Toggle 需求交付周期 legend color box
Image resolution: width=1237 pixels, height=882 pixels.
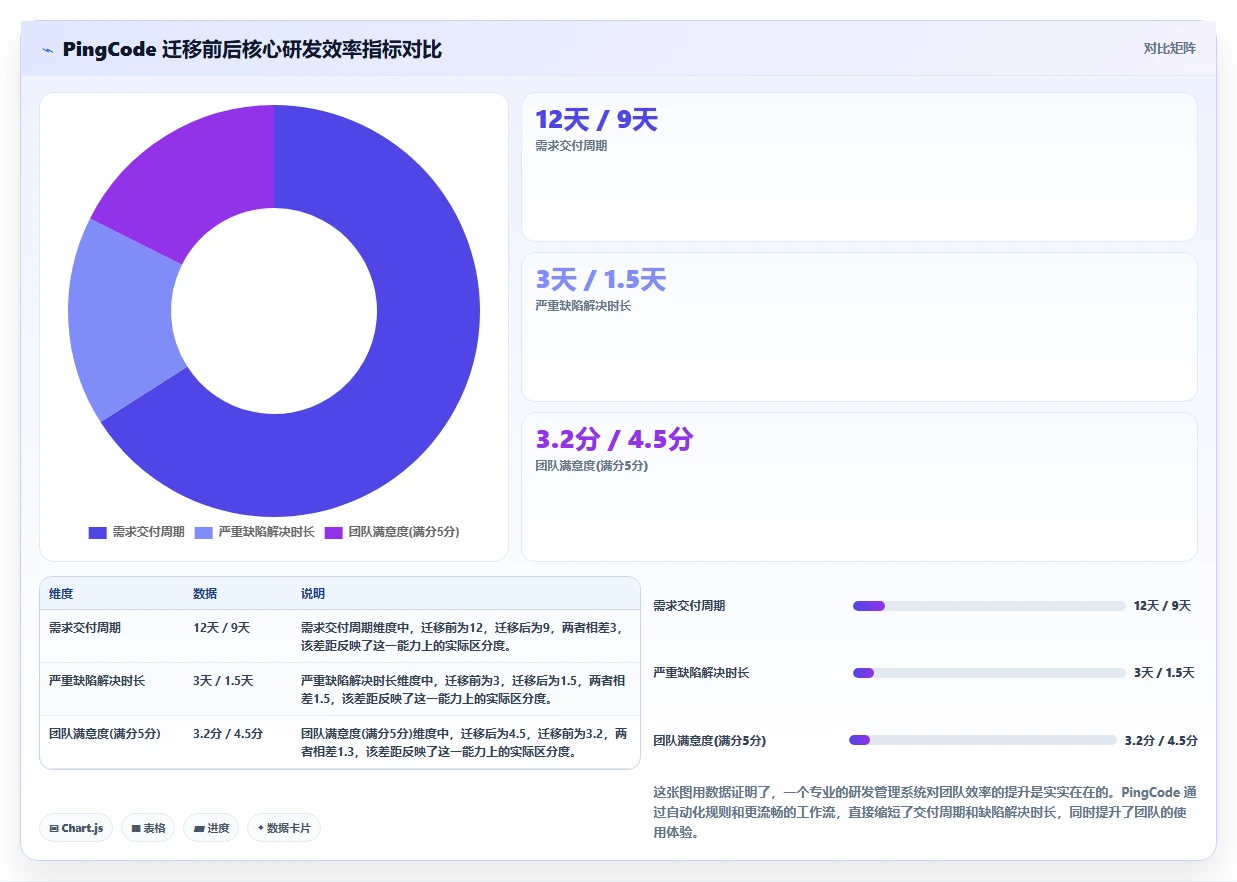(x=97, y=533)
